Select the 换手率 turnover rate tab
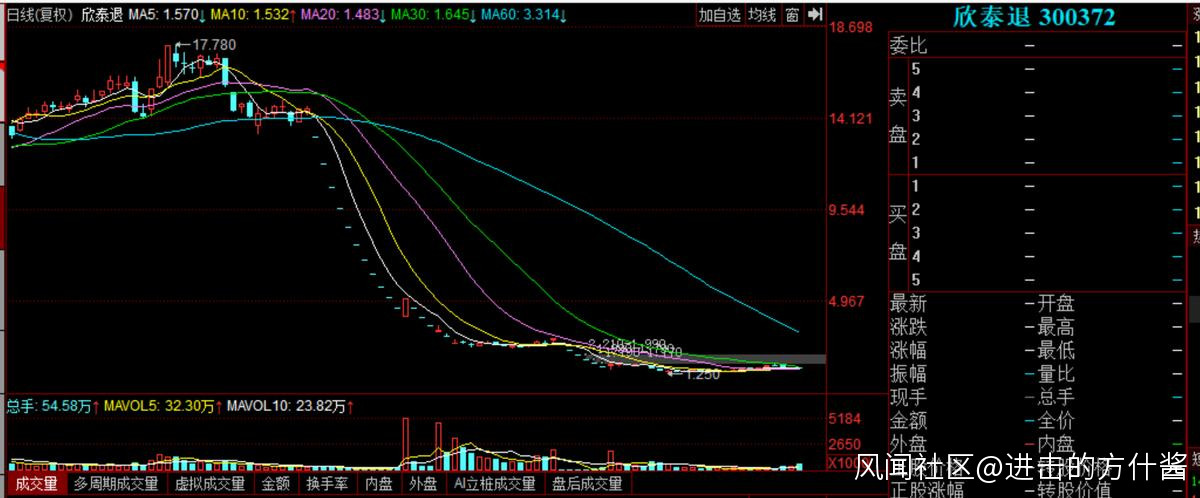1200x498 pixels. [327, 484]
